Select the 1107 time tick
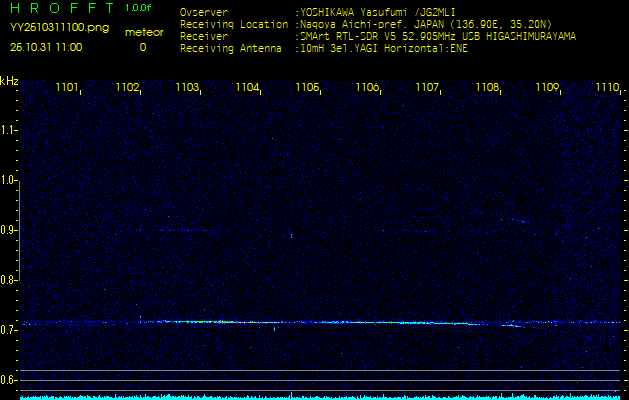This screenshot has width=629, height=400. click(427, 88)
